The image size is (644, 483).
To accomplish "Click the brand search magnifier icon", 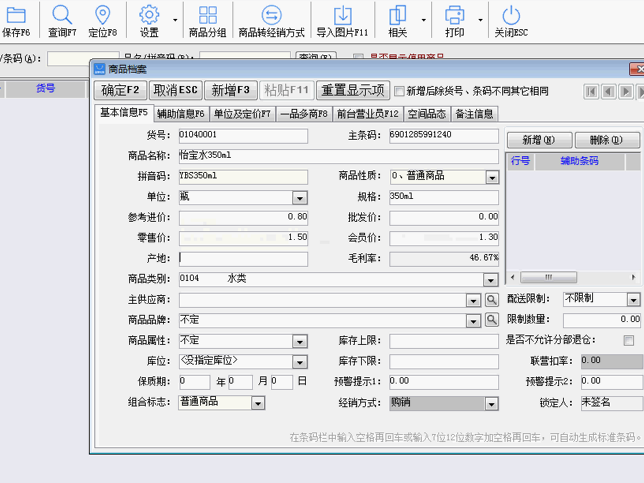I will [x=492, y=320].
